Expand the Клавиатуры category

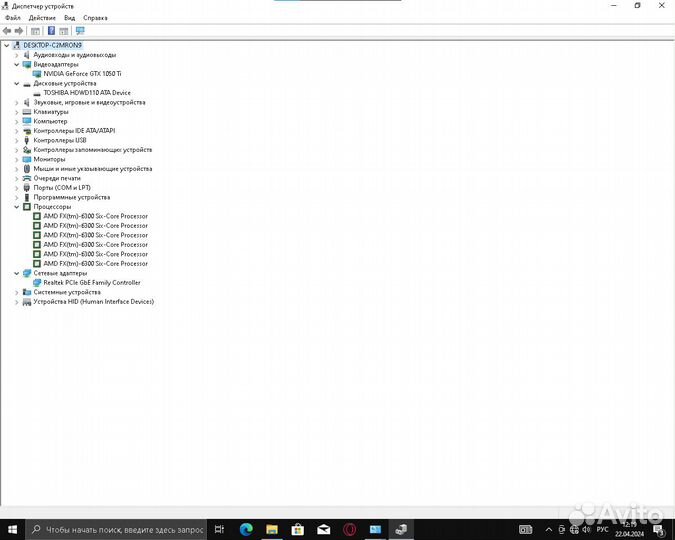pos(16,112)
